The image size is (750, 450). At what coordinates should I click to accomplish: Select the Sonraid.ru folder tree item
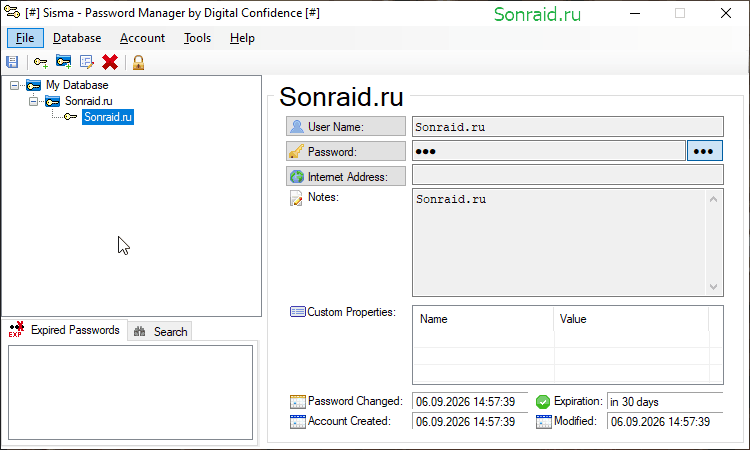pos(88,101)
